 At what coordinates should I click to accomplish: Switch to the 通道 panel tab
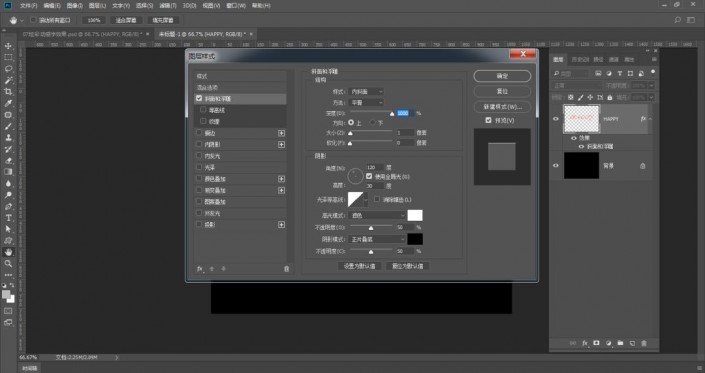pyautogui.click(x=614, y=59)
